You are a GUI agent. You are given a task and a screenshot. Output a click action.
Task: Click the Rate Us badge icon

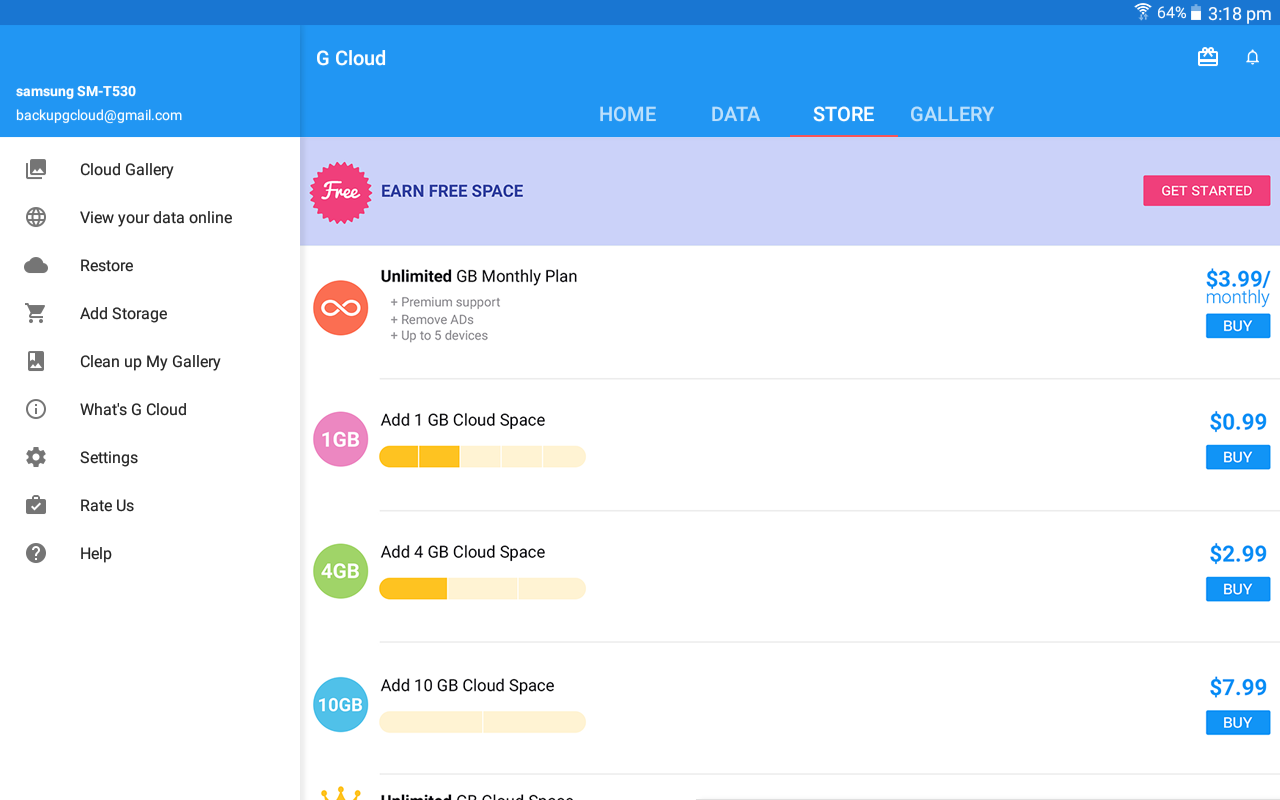36,505
